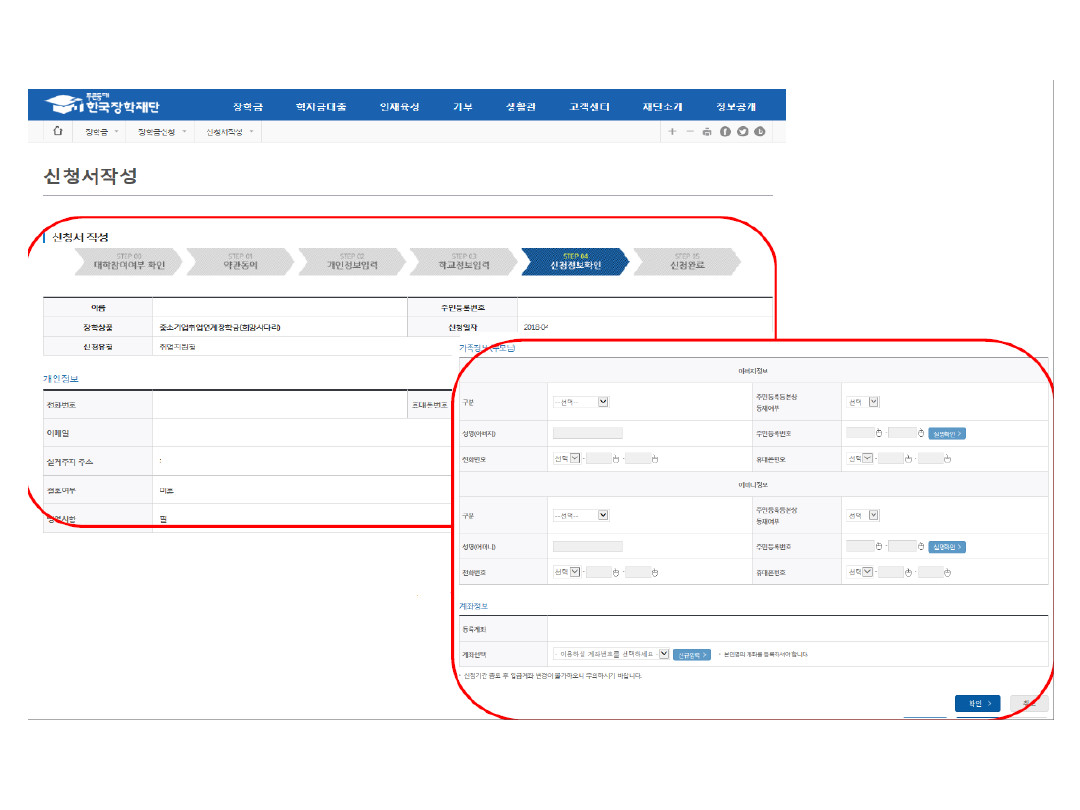Open the 장학금 main menu

247,107
